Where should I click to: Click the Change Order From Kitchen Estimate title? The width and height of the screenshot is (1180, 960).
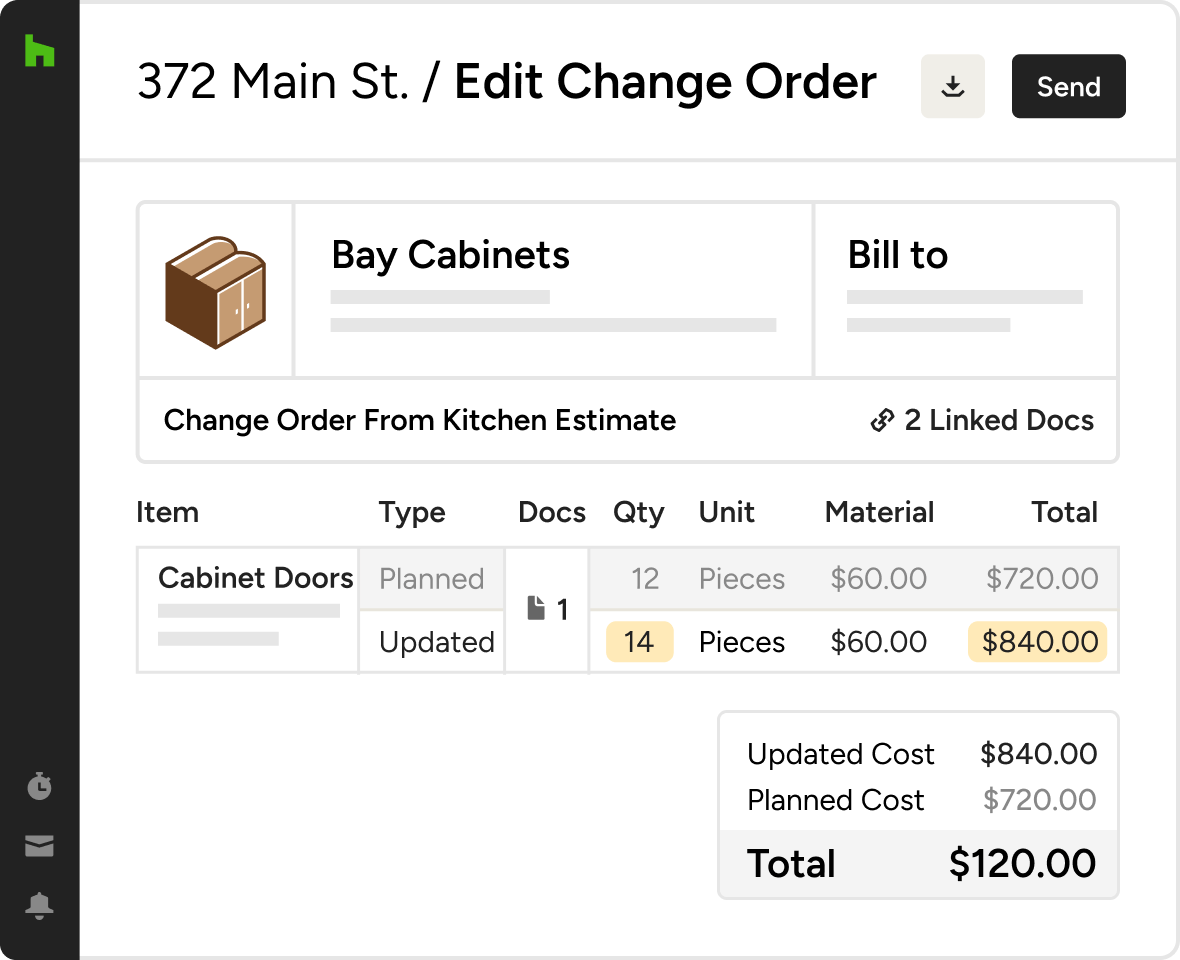pos(420,420)
